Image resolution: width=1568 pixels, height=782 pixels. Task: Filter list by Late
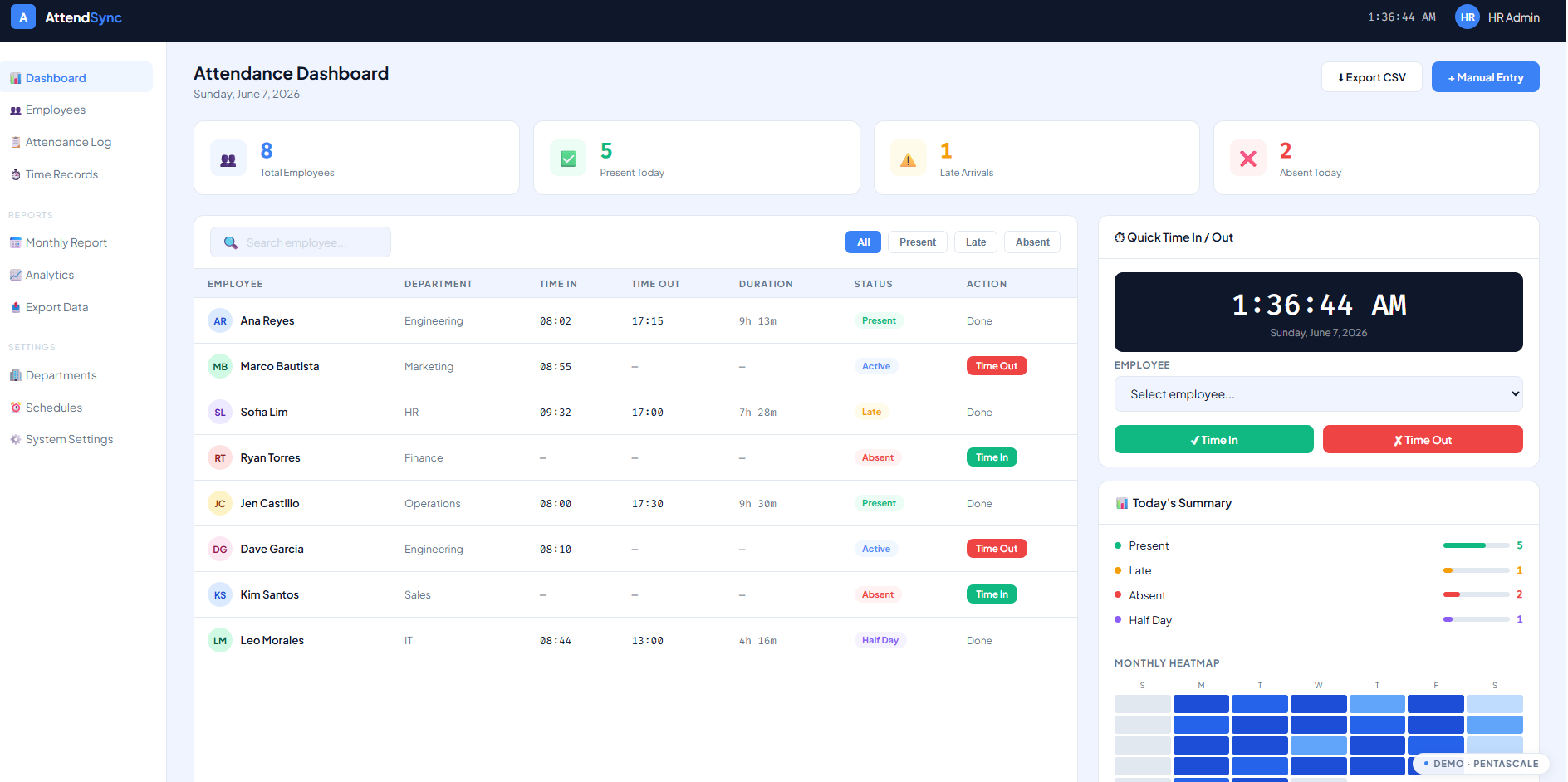(976, 242)
